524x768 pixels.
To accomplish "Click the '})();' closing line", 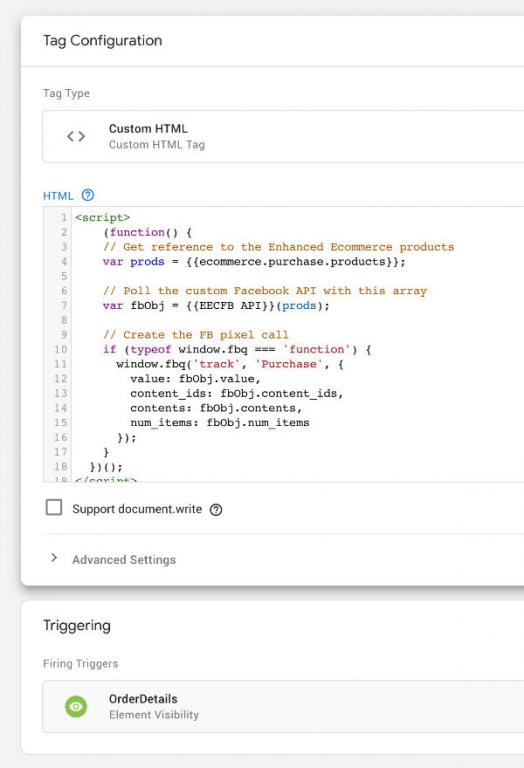I will [106, 467].
